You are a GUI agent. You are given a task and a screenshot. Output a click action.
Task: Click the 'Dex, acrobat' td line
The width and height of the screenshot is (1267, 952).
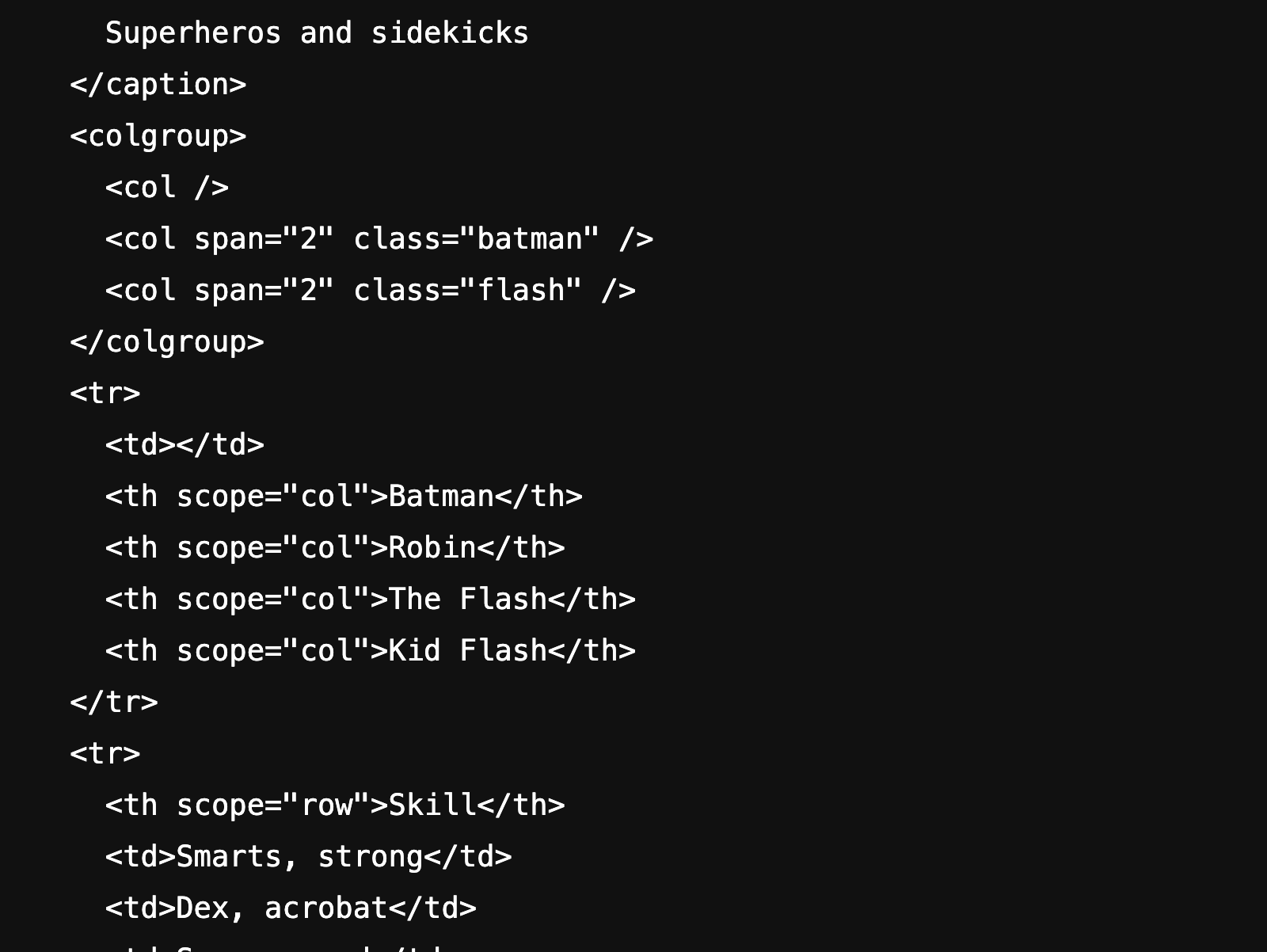coord(291,908)
